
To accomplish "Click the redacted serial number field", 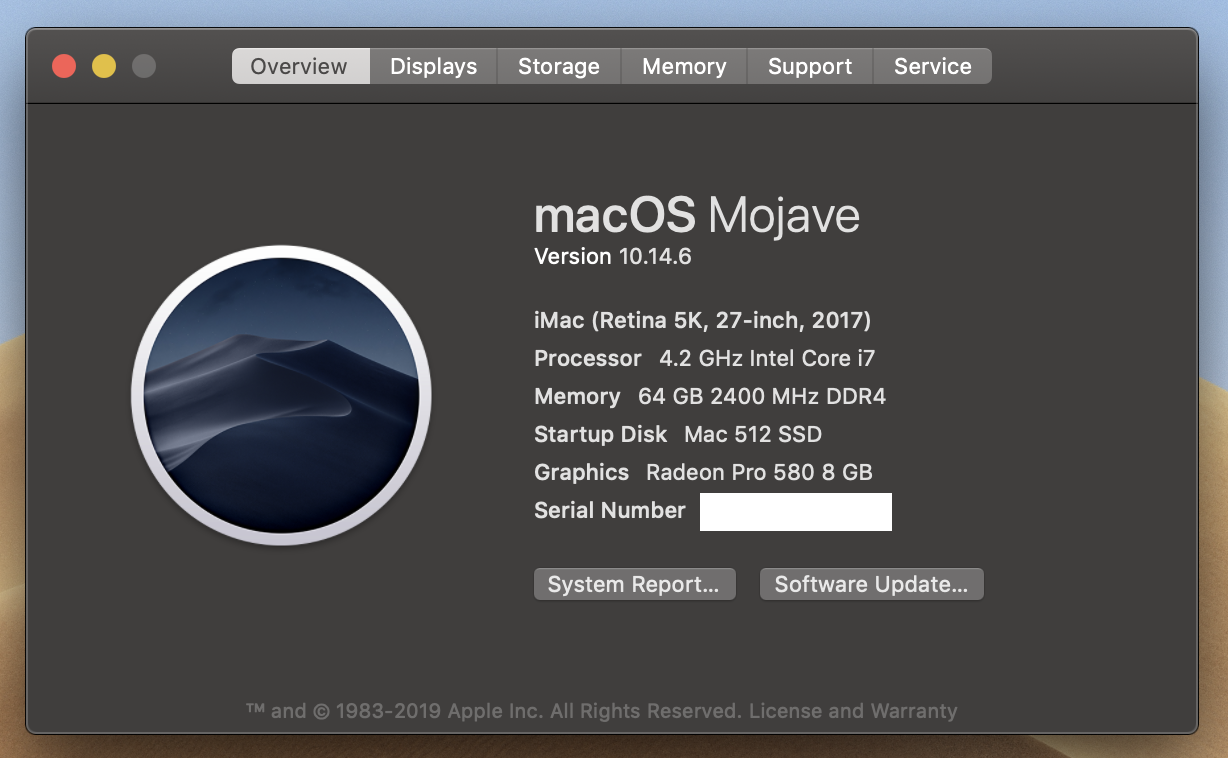I will [796, 511].
